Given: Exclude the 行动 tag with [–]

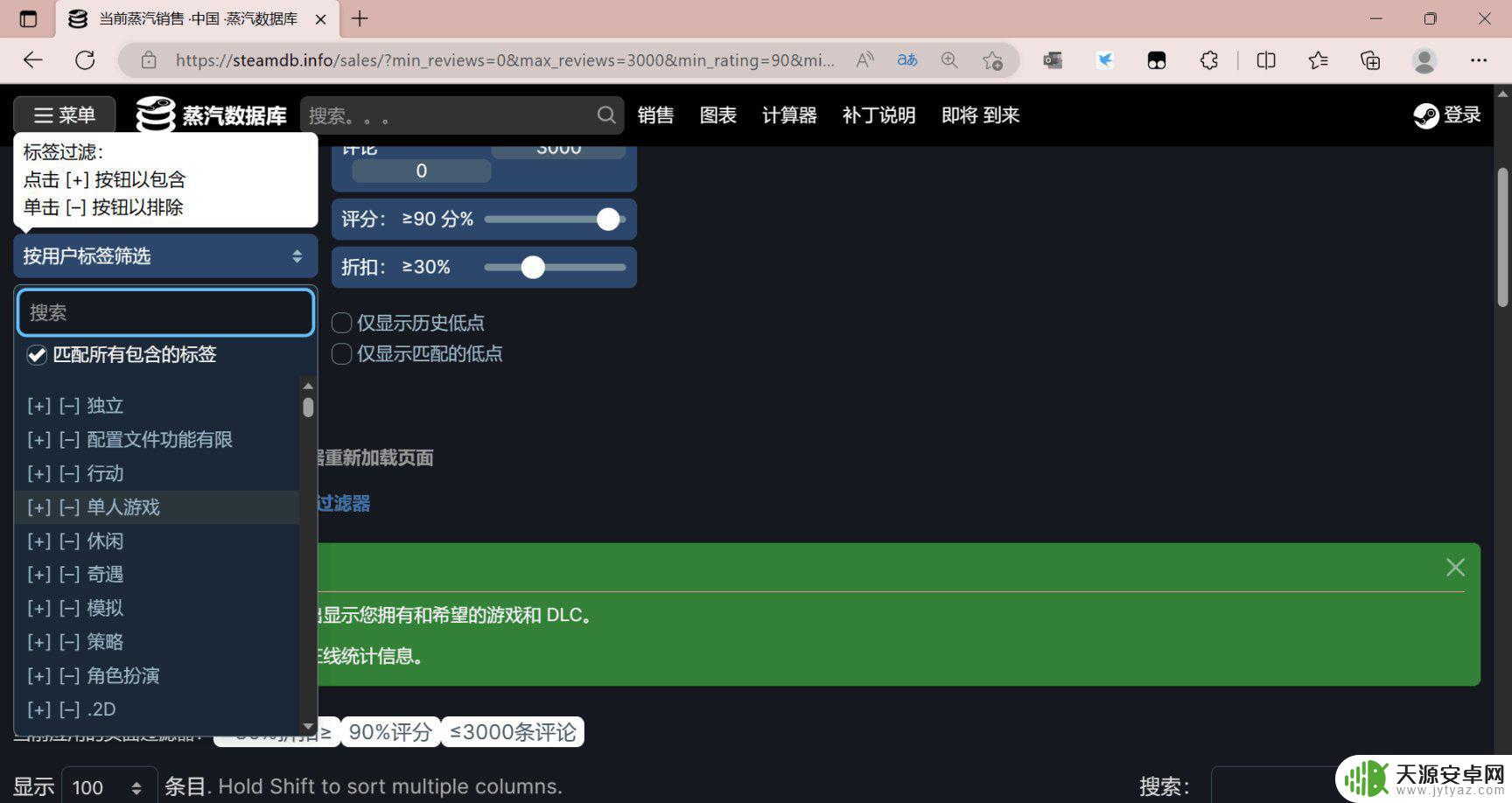Looking at the screenshot, I should 69,473.
